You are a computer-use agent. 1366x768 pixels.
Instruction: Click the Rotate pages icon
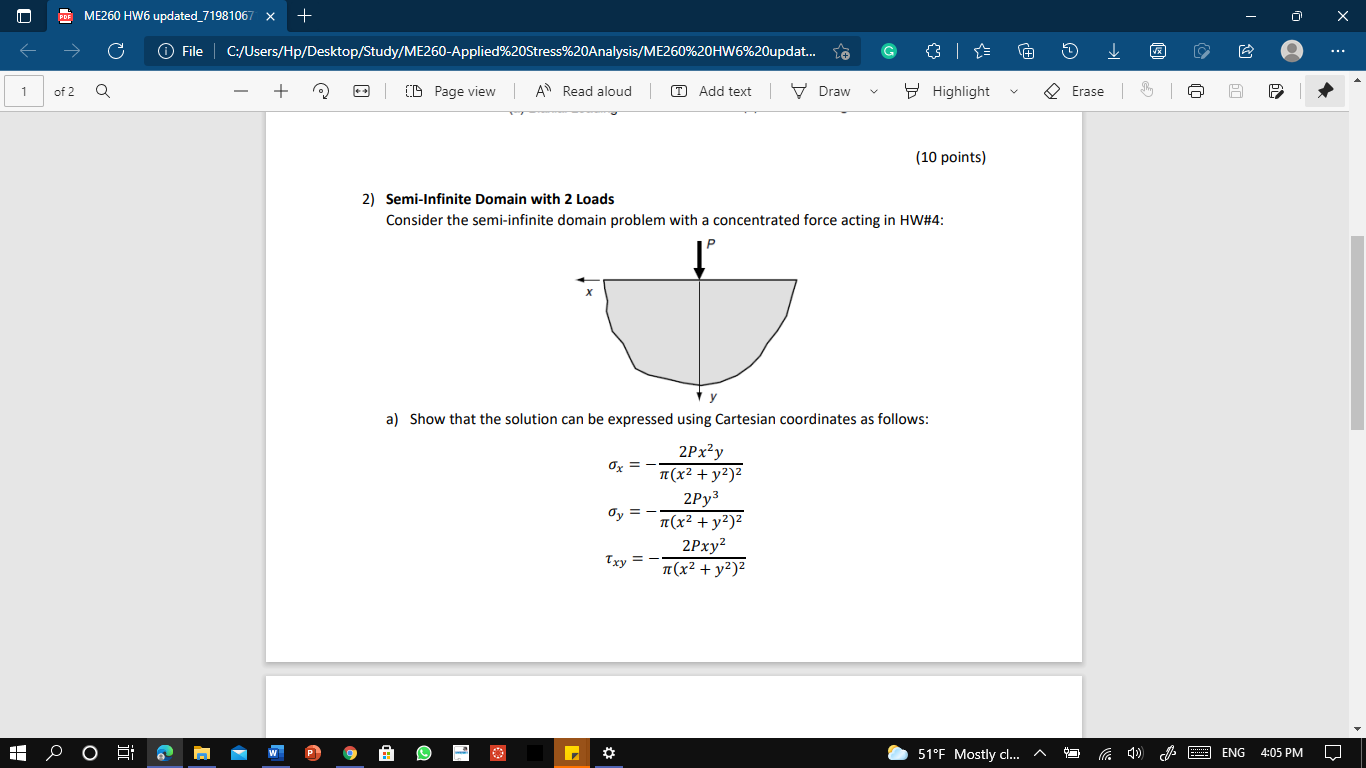coord(320,91)
